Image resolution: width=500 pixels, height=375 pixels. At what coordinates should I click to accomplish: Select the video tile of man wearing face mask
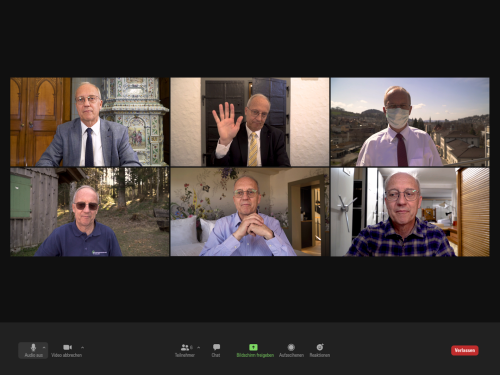coord(410,122)
